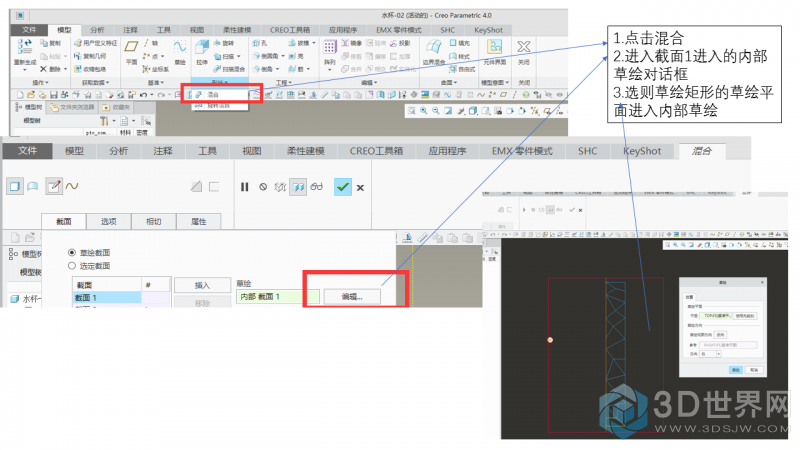The width and height of the screenshot is (800, 450).
Task: Click the 插入 button in the 截面 panel
Action: click(x=202, y=285)
